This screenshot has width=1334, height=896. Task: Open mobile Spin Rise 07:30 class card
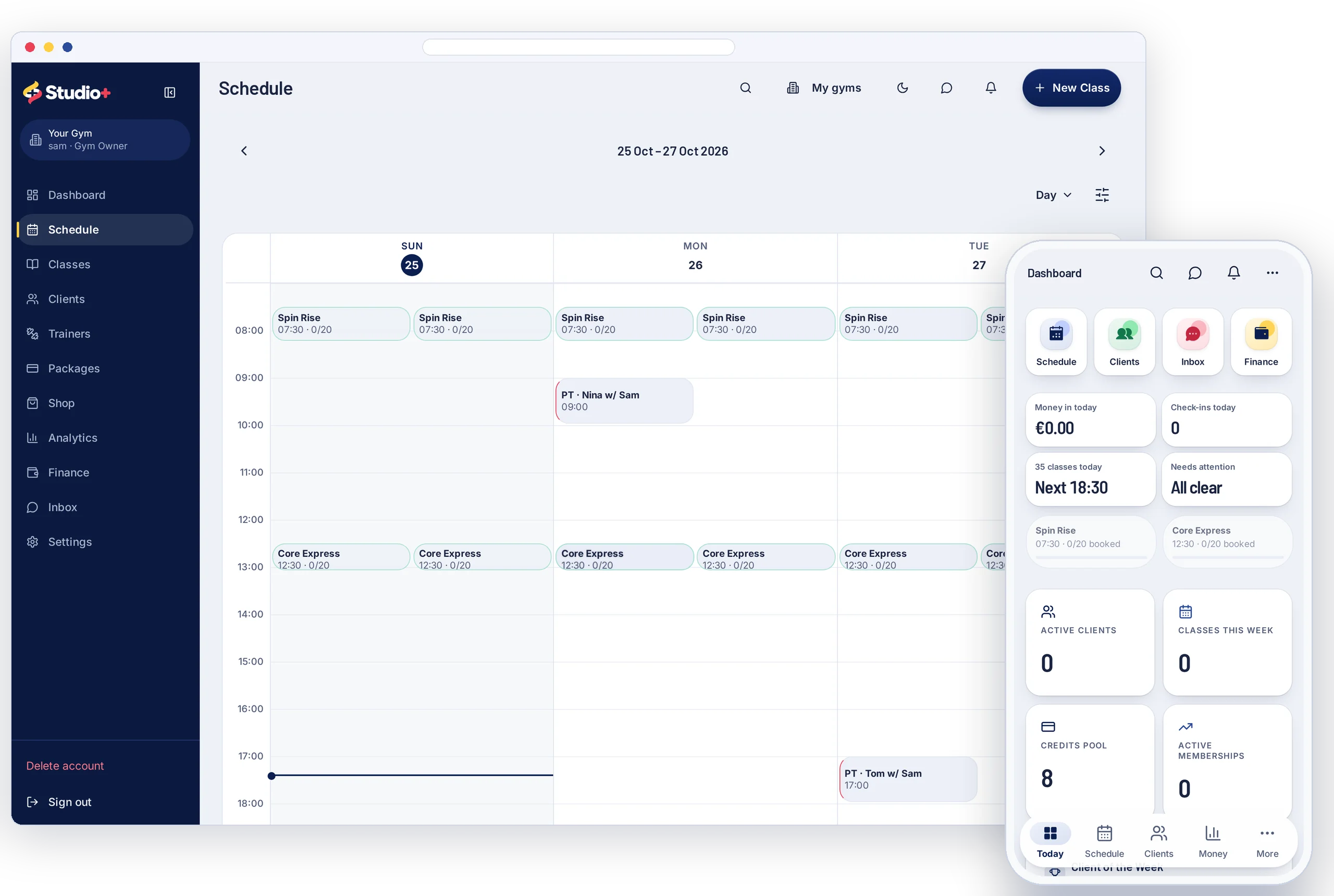(x=1091, y=541)
